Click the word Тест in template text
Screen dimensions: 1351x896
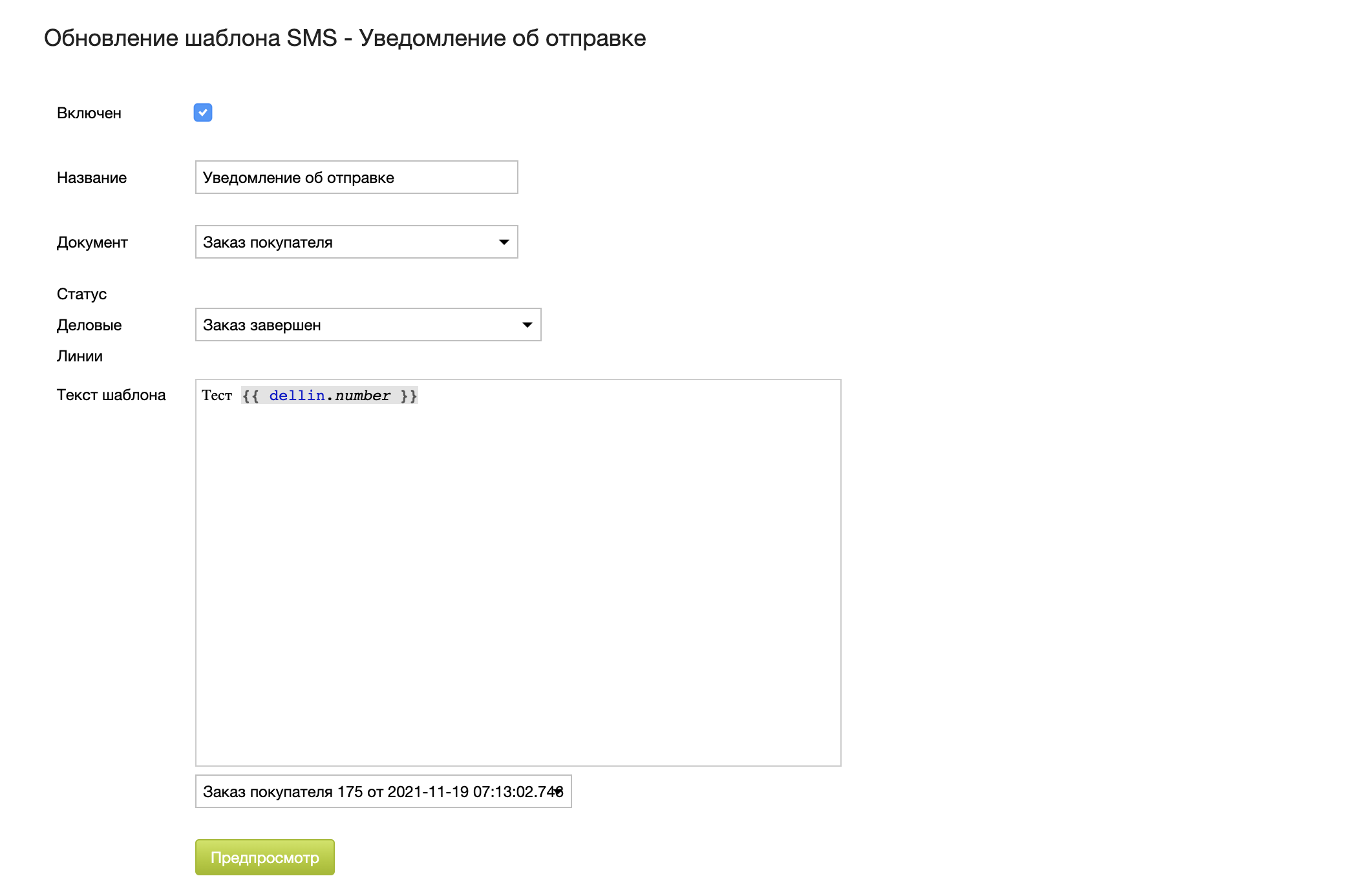point(217,396)
